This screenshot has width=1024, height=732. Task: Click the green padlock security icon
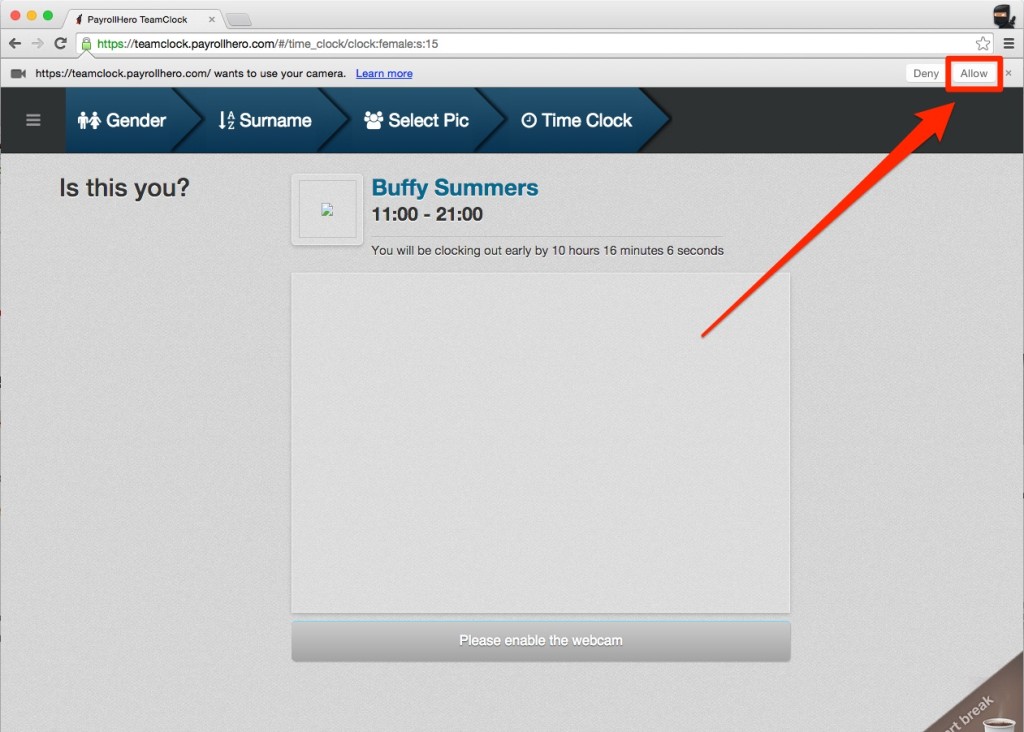86,44
